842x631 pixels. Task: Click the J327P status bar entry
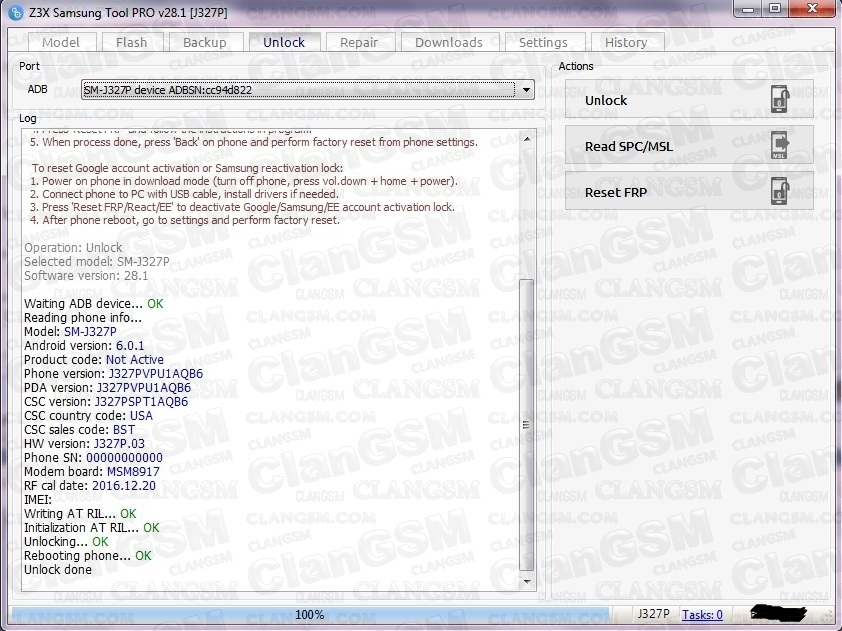(654, 614)
